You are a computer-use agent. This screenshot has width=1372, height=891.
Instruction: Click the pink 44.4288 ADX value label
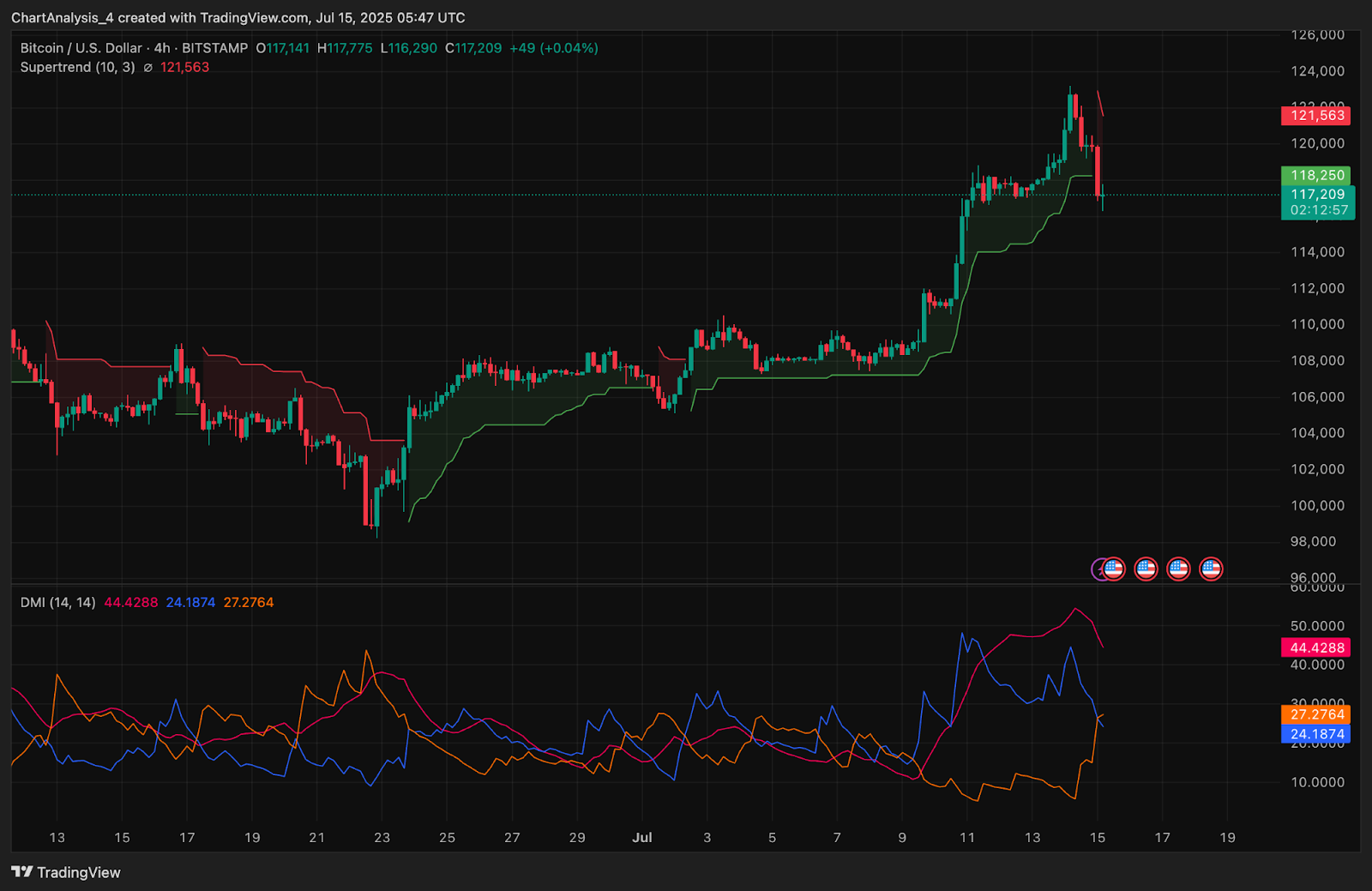pos(1316,647)
